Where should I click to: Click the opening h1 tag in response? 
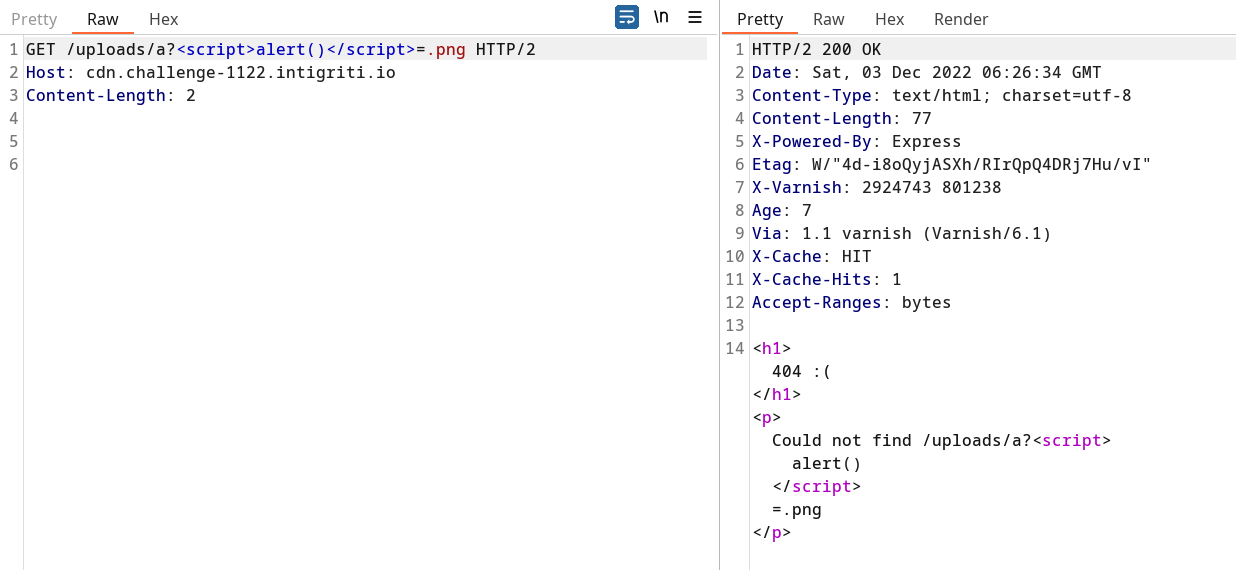click(772, 348)
